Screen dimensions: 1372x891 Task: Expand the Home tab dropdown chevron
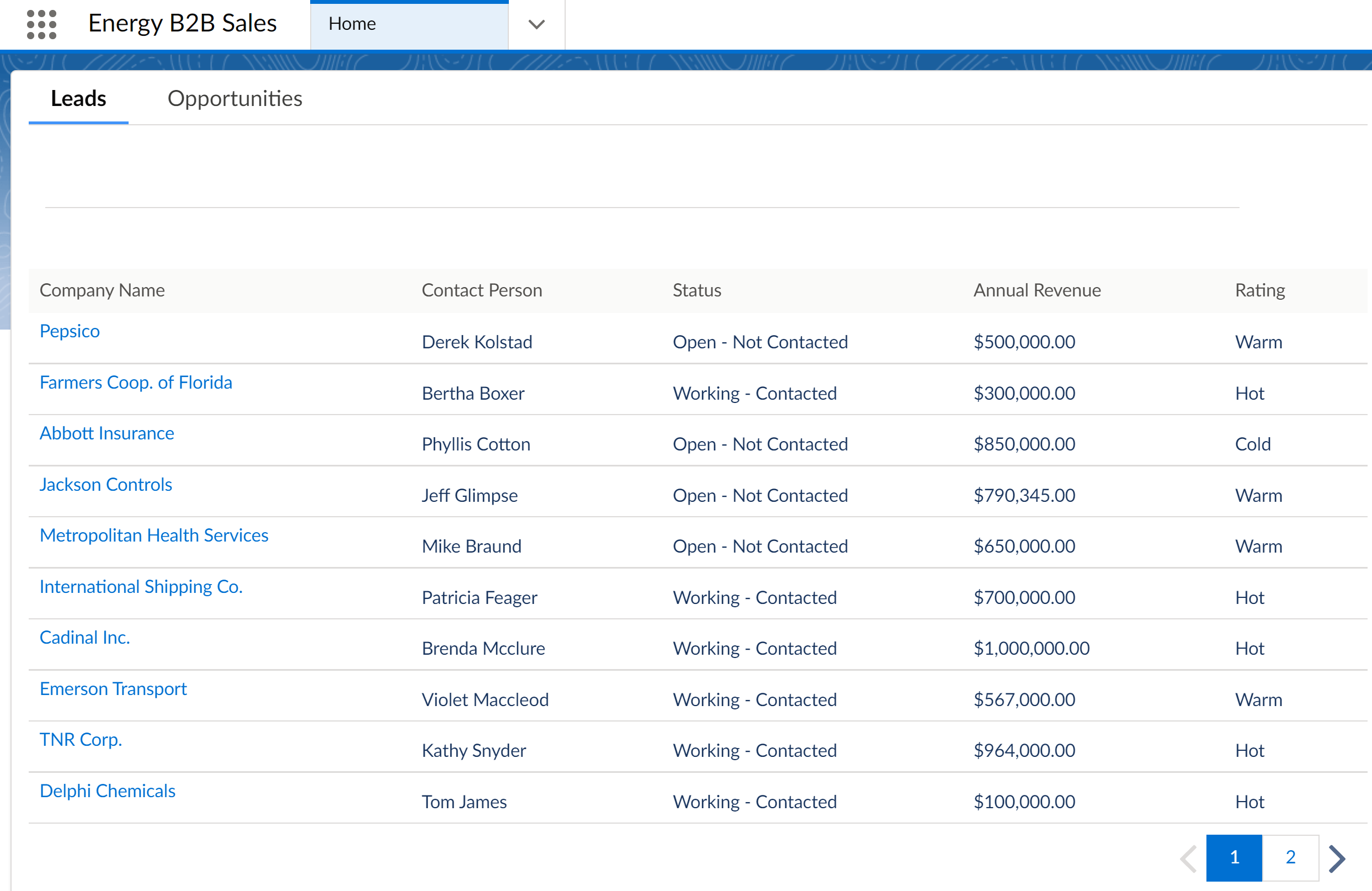click(x=536, y=24)
